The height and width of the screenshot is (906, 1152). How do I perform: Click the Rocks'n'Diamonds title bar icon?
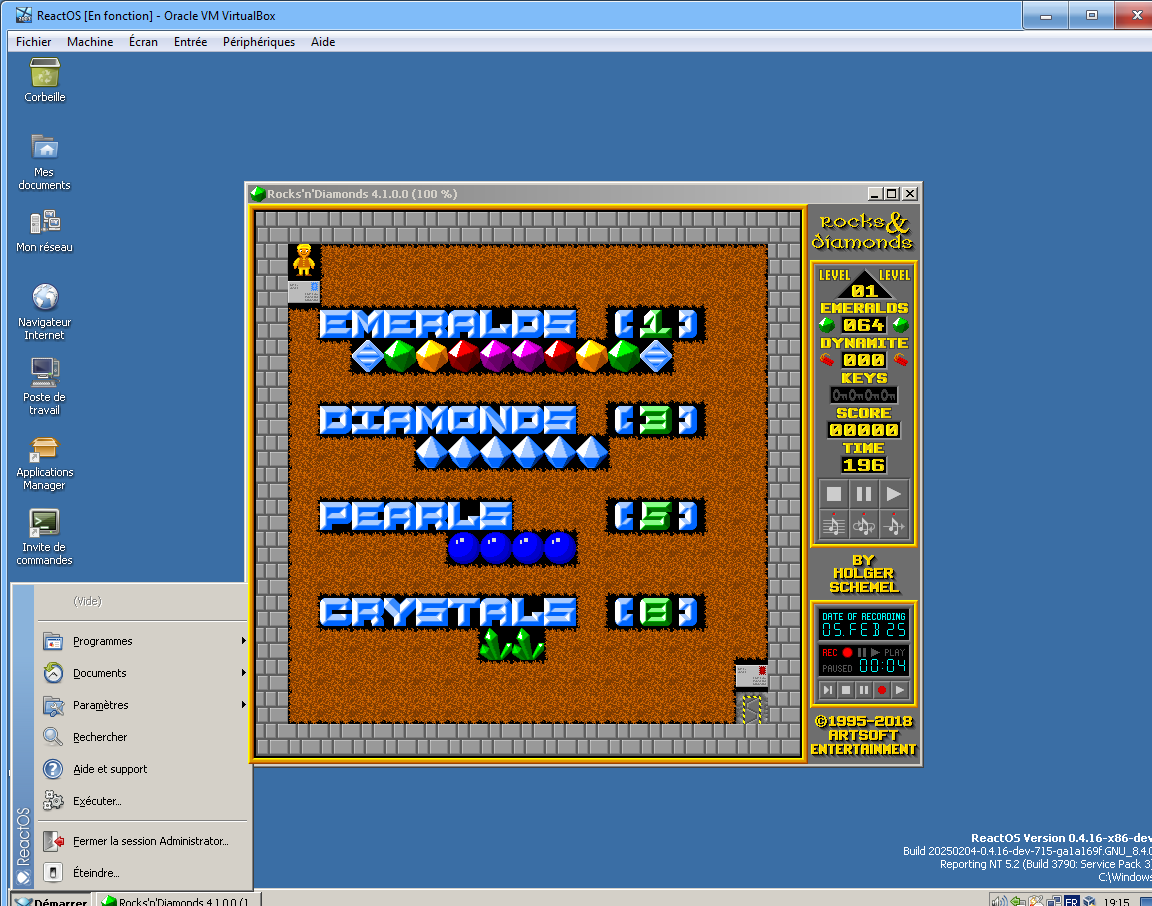click(x=258, y=193)
